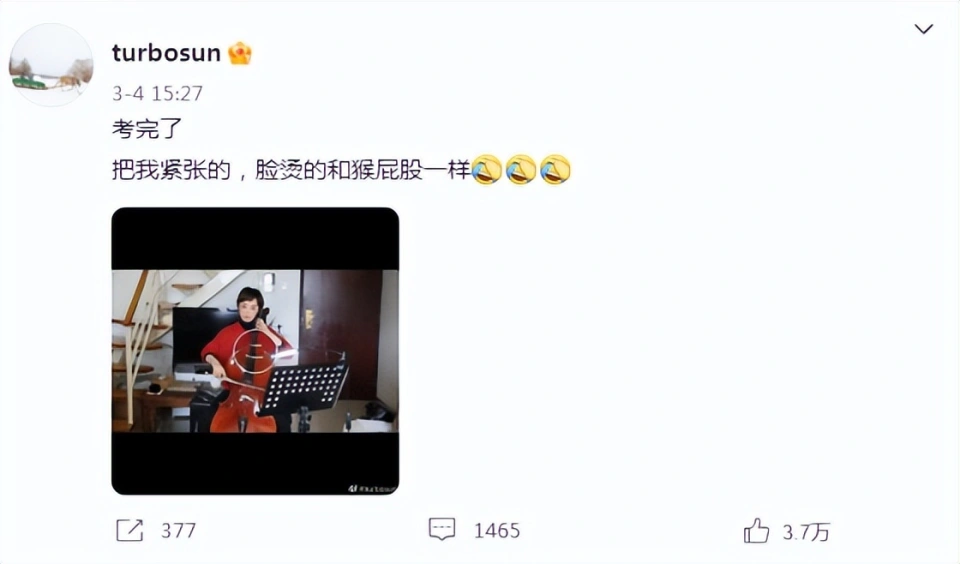Click the 3.7万 like count
The height and width of the screenshot is (564, 960).
(806, 532)
